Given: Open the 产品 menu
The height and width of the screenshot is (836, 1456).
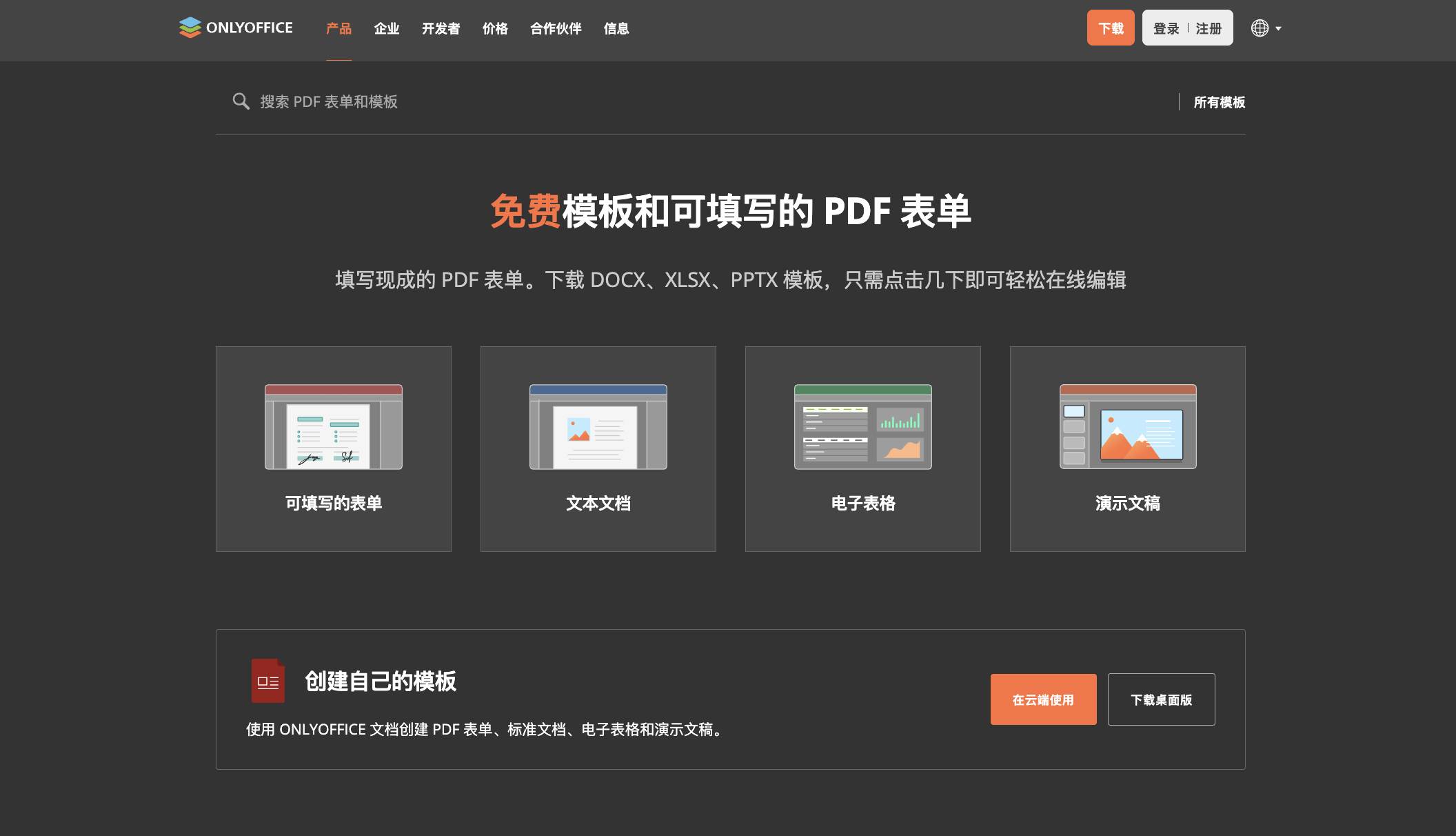Looking at the screenshot, I should point(338,29).
